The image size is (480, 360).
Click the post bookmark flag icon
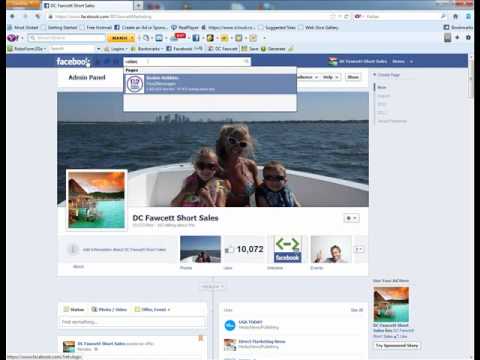(x=201, y=338)
